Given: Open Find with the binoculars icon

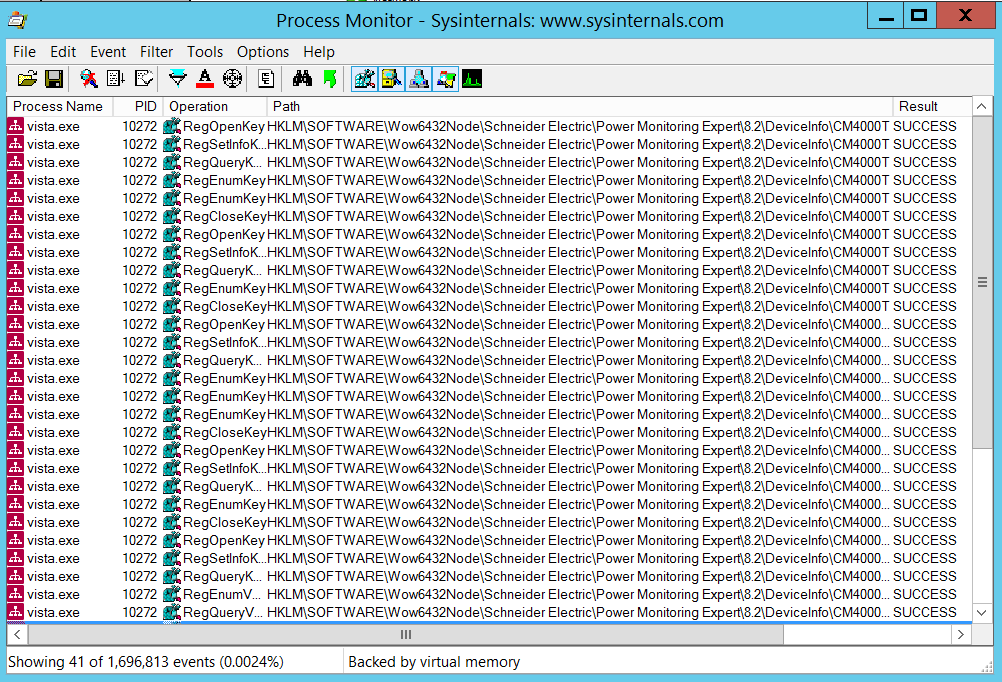Looking at the screenshot, I should point(302,79).
